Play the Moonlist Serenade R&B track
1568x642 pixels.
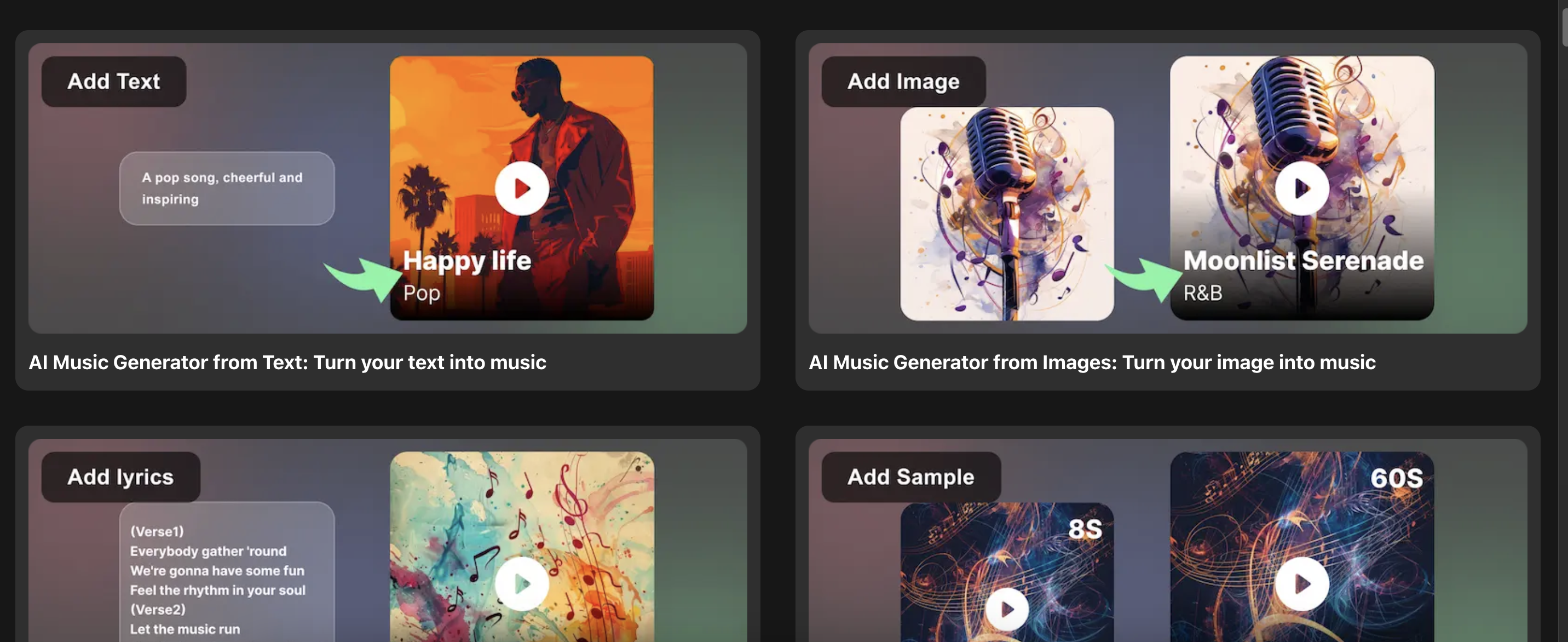pos(1301,188)
